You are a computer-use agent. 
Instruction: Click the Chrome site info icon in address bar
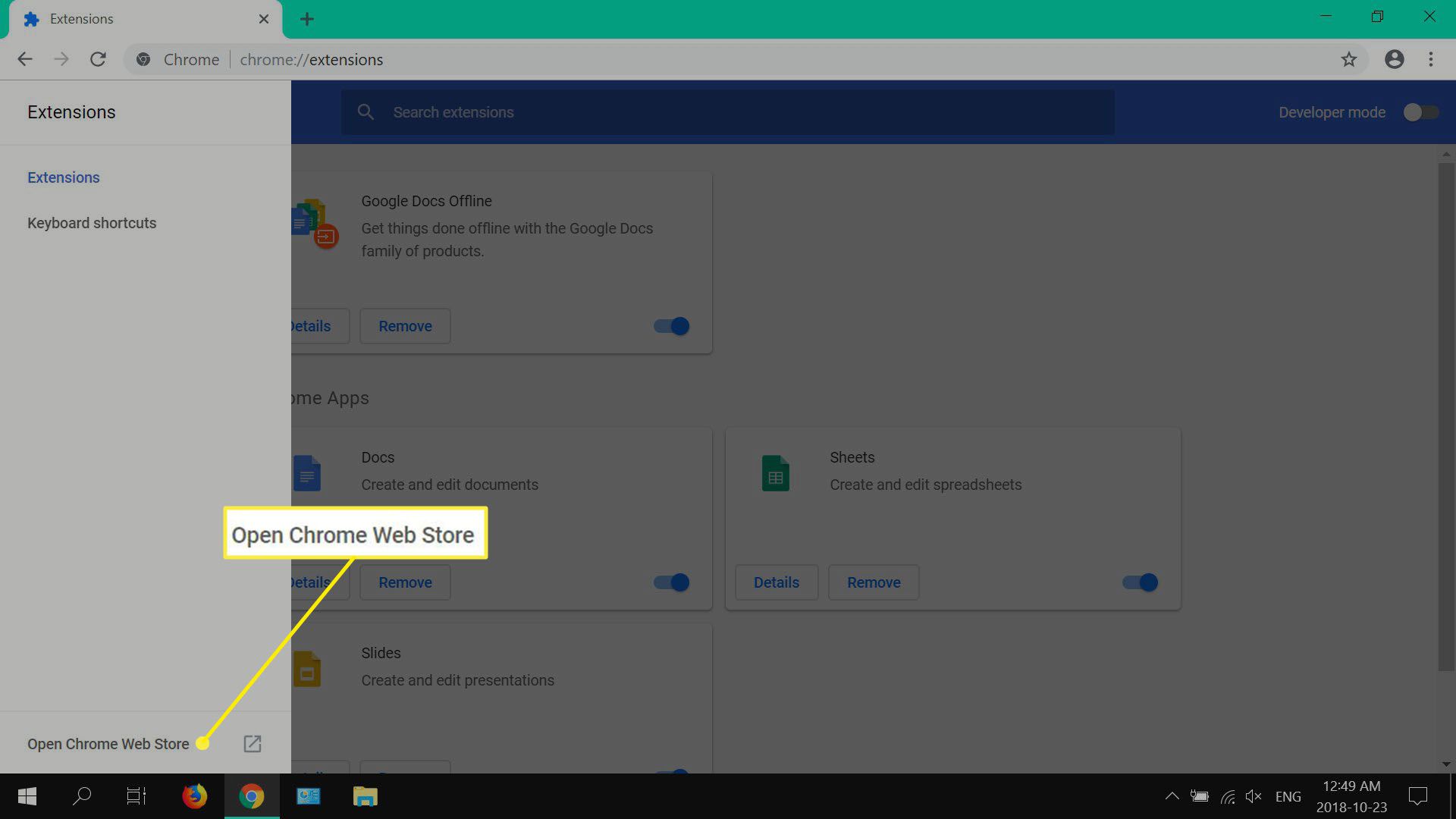click(143, 59)
